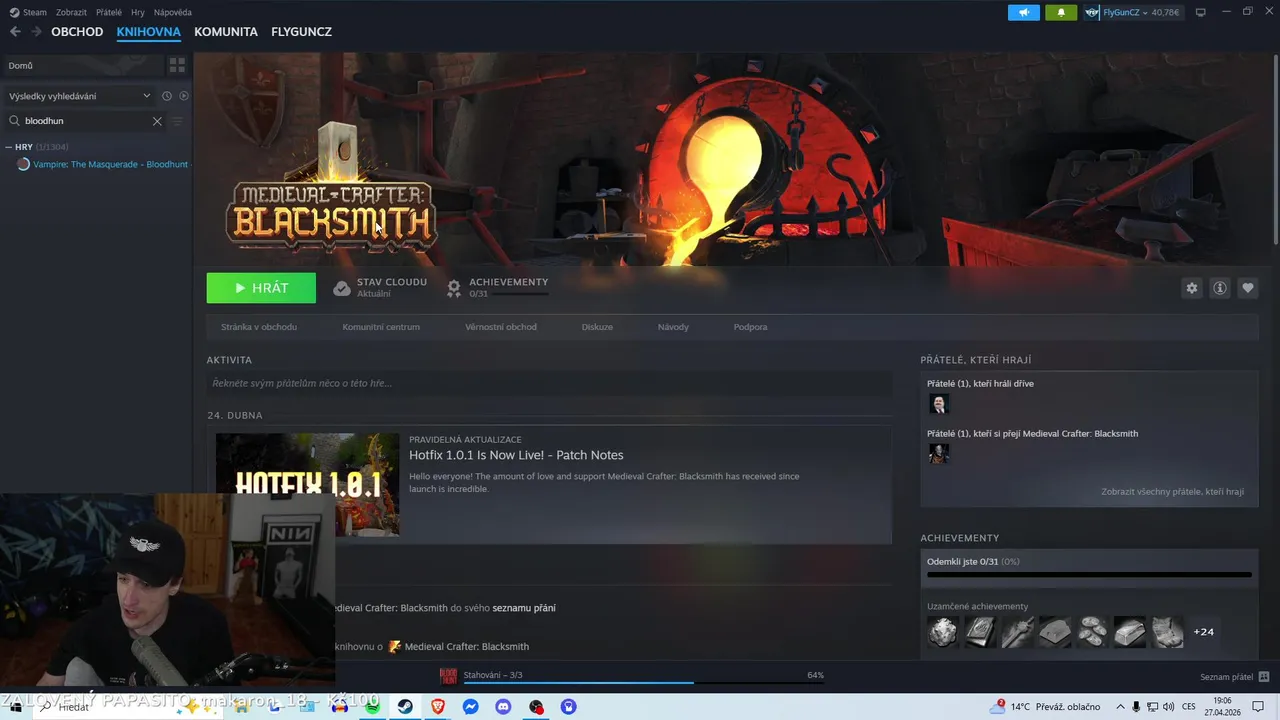Open the green notifications bell
The image size is (1280, 720).
[x=1061, y=12]
